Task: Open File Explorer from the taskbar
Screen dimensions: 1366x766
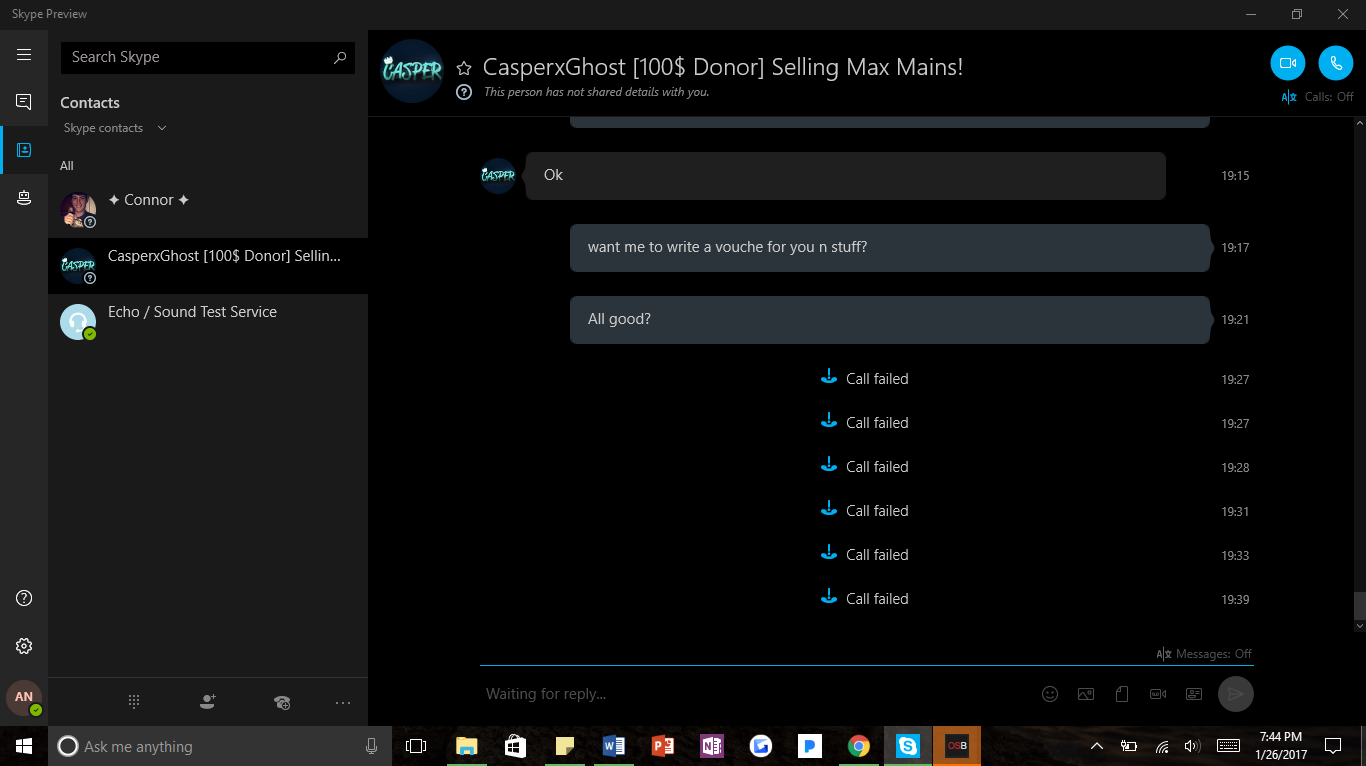Action: (467, 746)
